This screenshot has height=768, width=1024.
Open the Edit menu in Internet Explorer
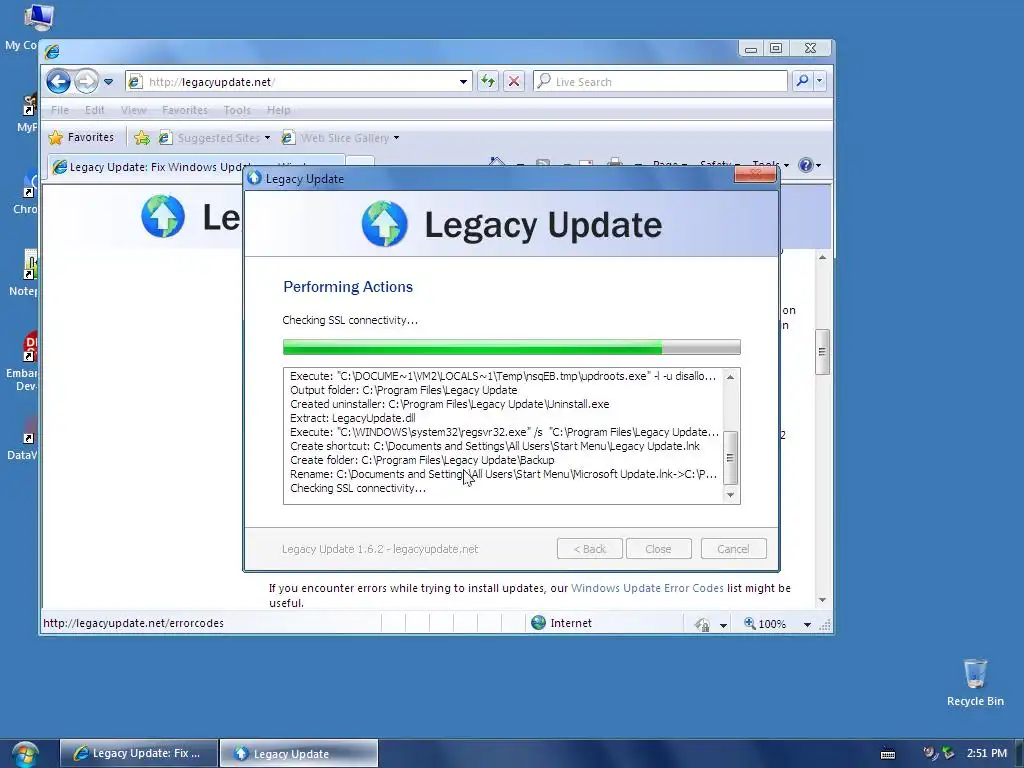click(94, 110)
